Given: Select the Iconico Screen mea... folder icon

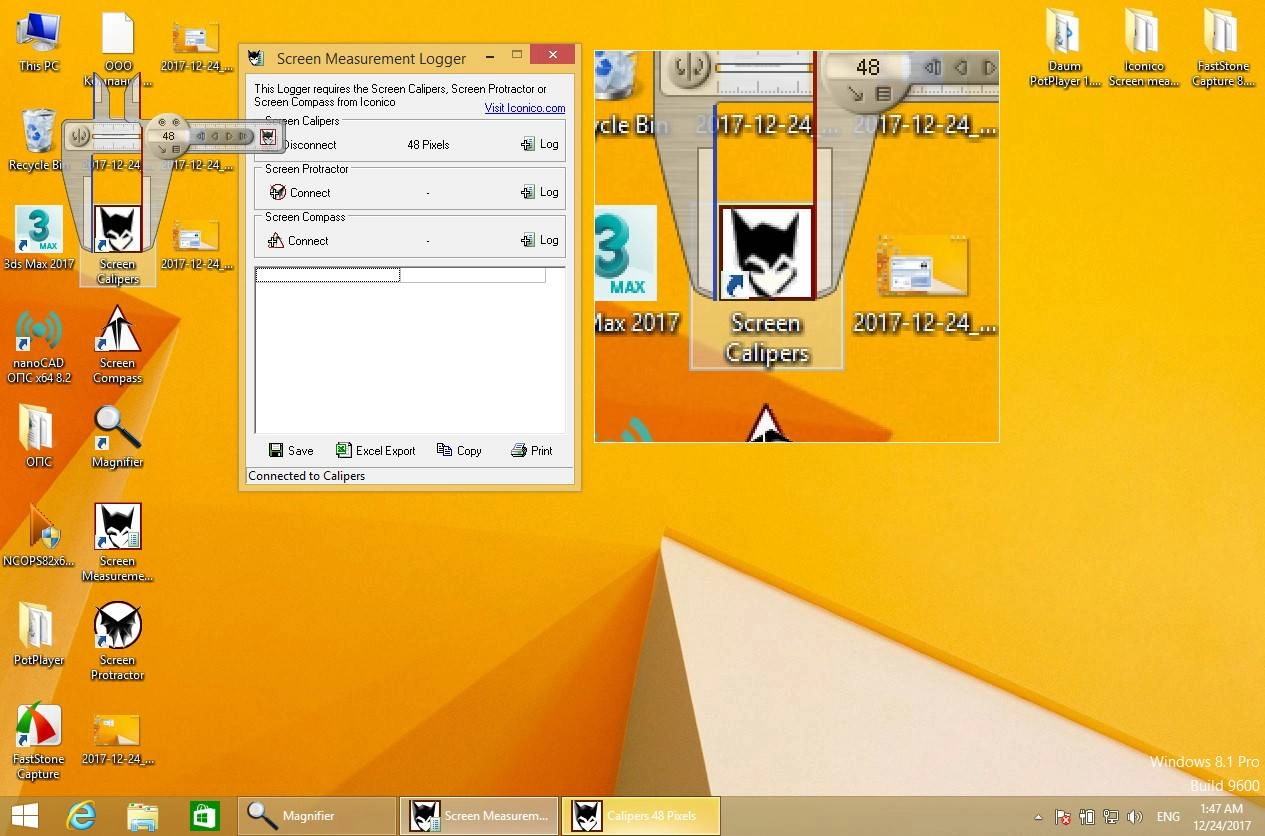Looking at the screenshot, I should click(1143, 48).
